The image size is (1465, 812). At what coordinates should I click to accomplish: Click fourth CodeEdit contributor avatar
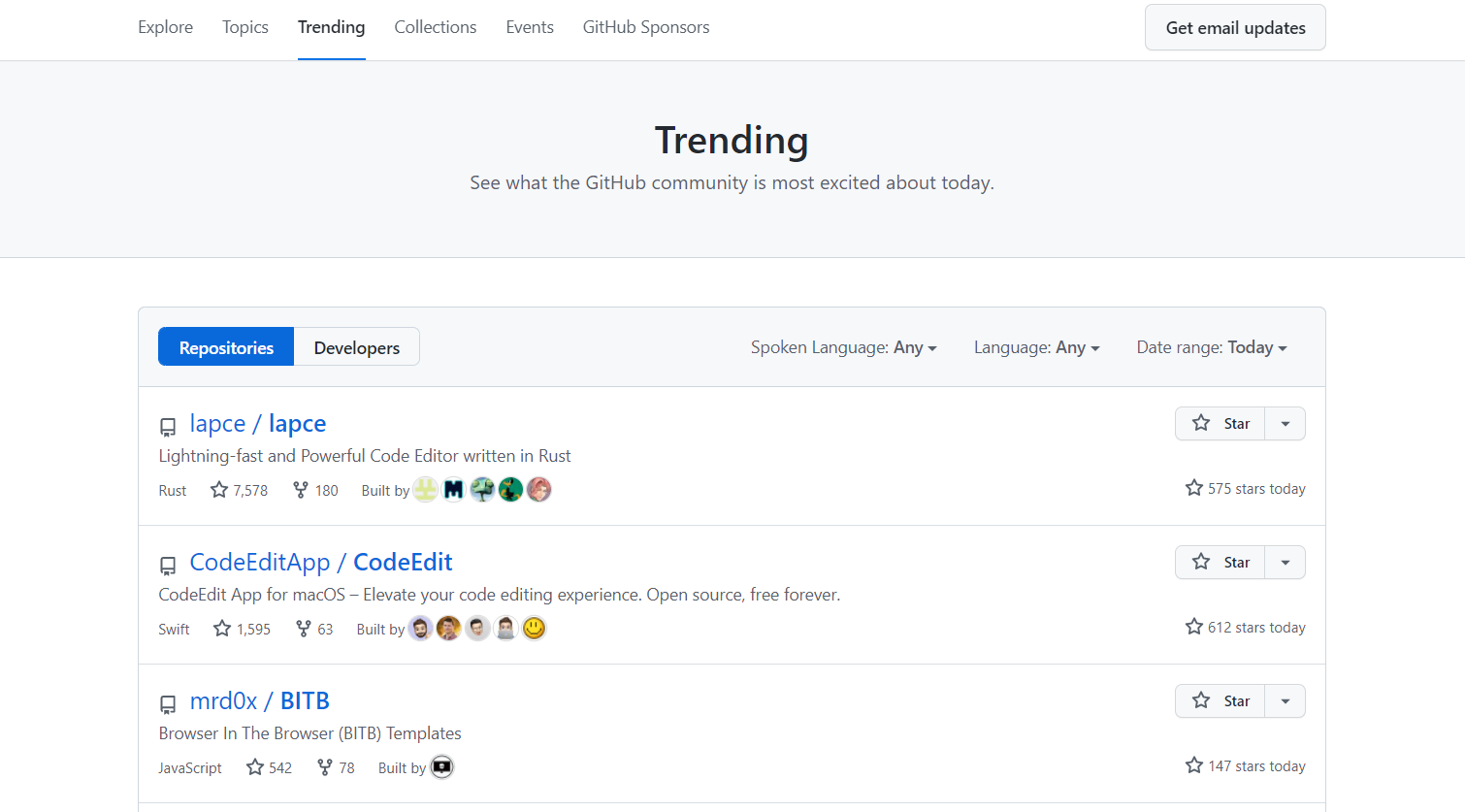(505, 628)
